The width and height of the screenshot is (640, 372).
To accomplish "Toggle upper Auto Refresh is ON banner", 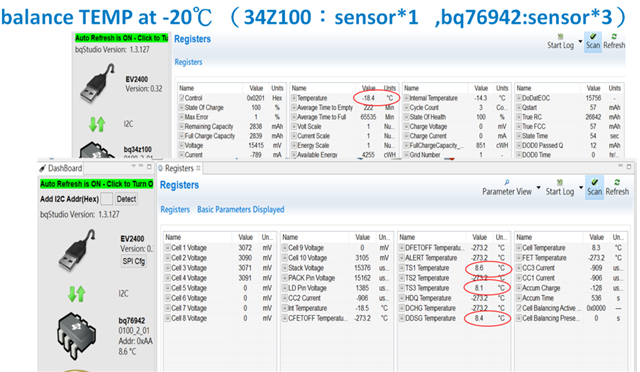I will click(121, 38).
